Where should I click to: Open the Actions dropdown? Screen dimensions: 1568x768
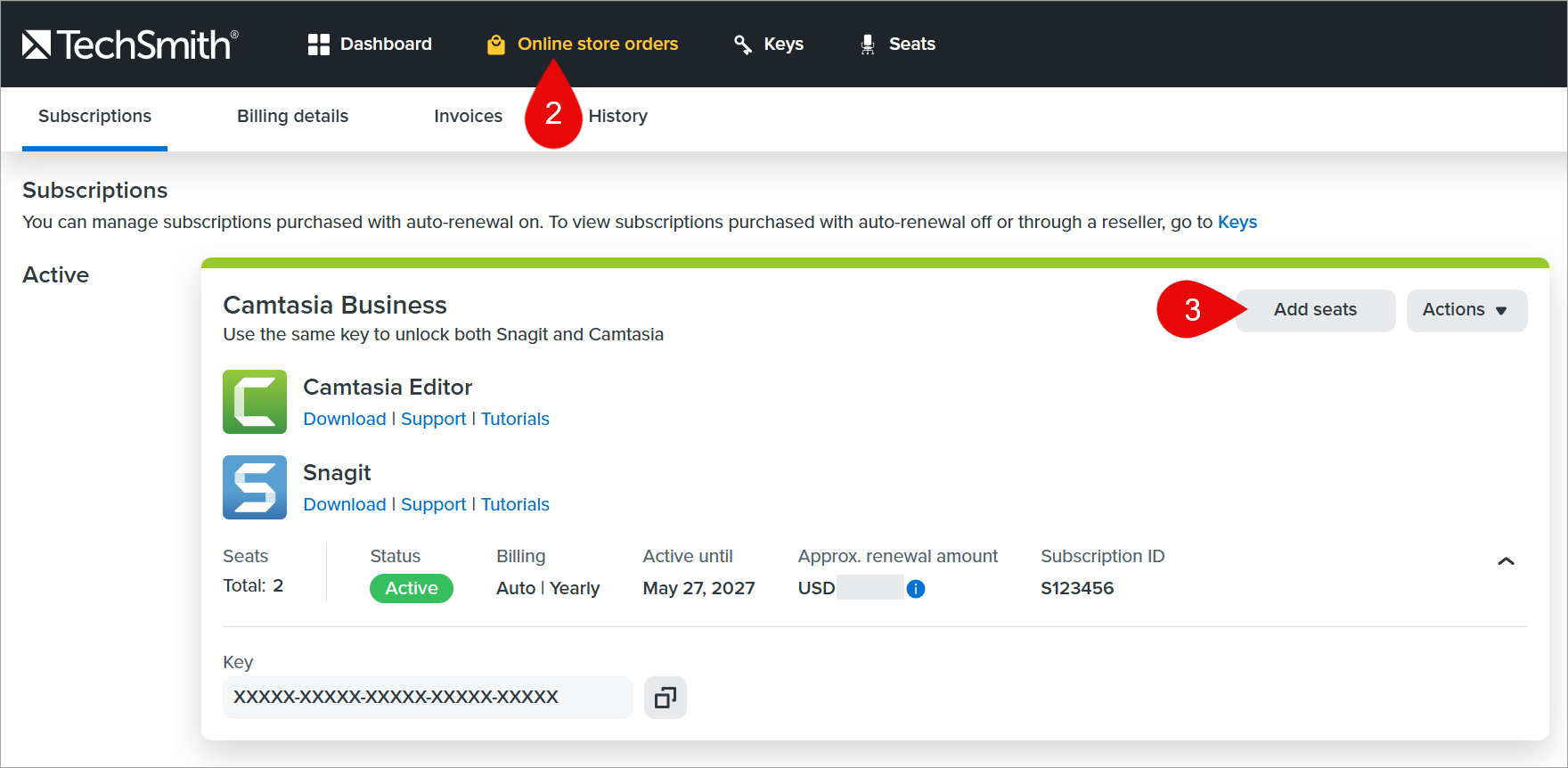point(1466,310)
